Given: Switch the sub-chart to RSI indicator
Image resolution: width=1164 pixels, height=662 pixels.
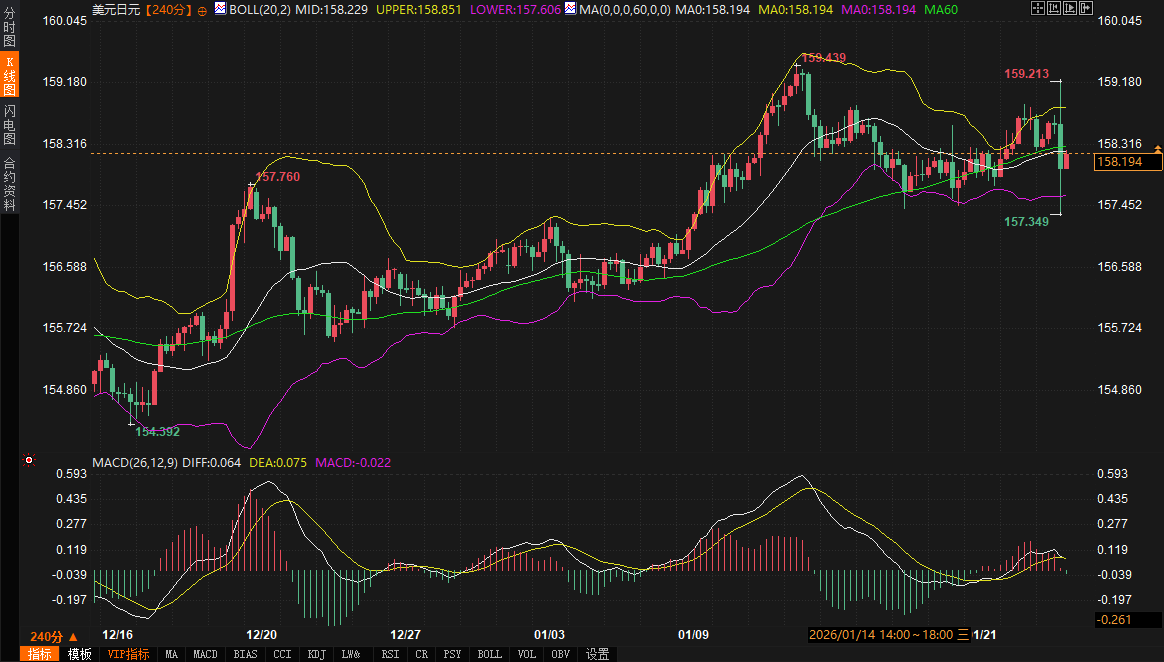Looking at the screenshot, I should tap(390, 654).
